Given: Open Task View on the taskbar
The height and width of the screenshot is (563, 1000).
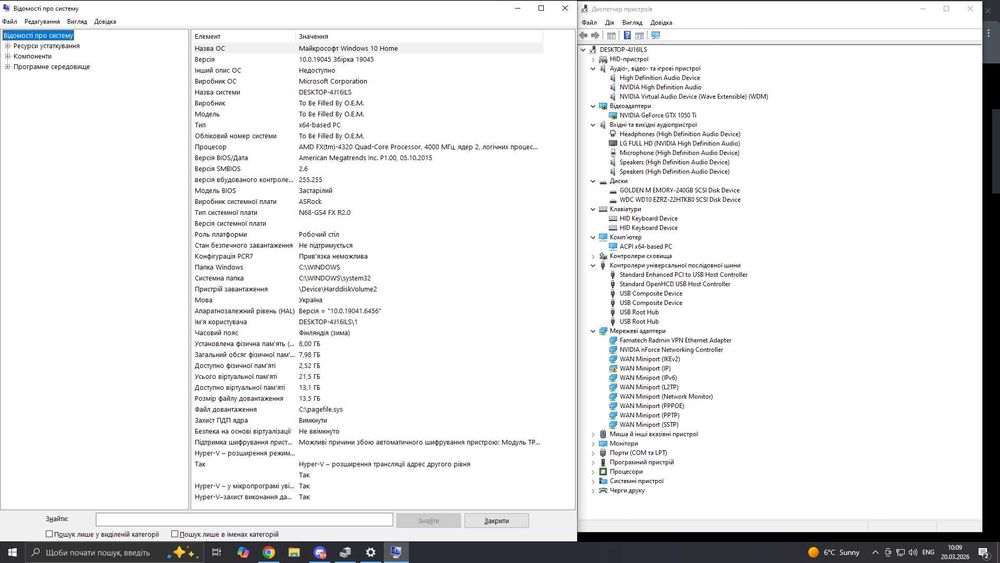Looking at the screenshot, I should (x=216, y=552).
